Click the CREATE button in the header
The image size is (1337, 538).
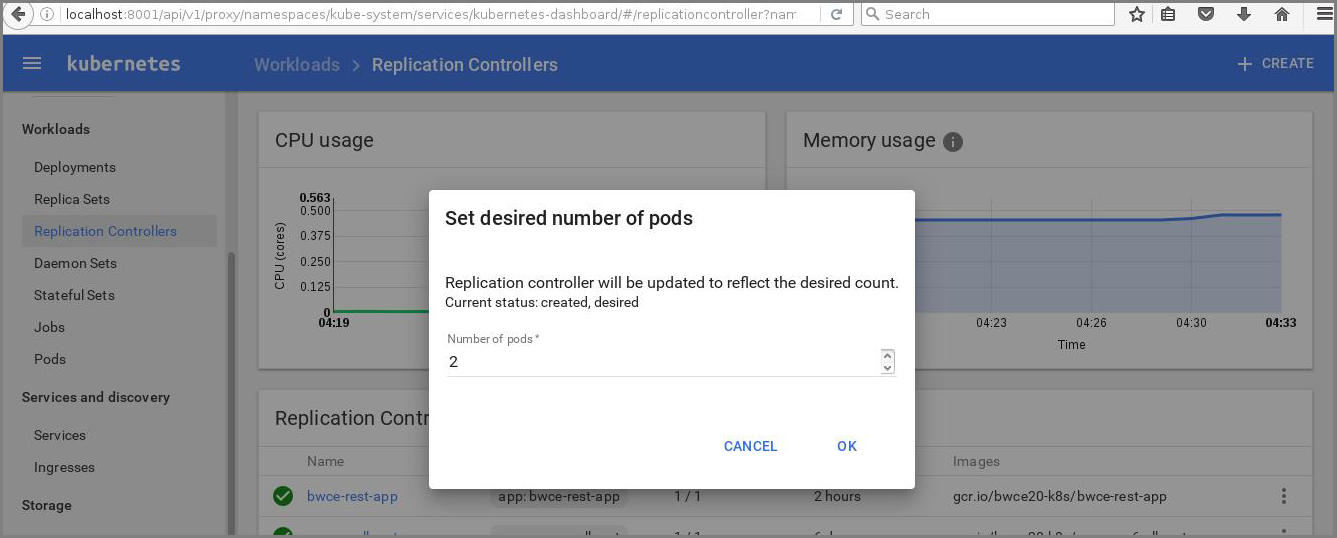click(1275, 64)
